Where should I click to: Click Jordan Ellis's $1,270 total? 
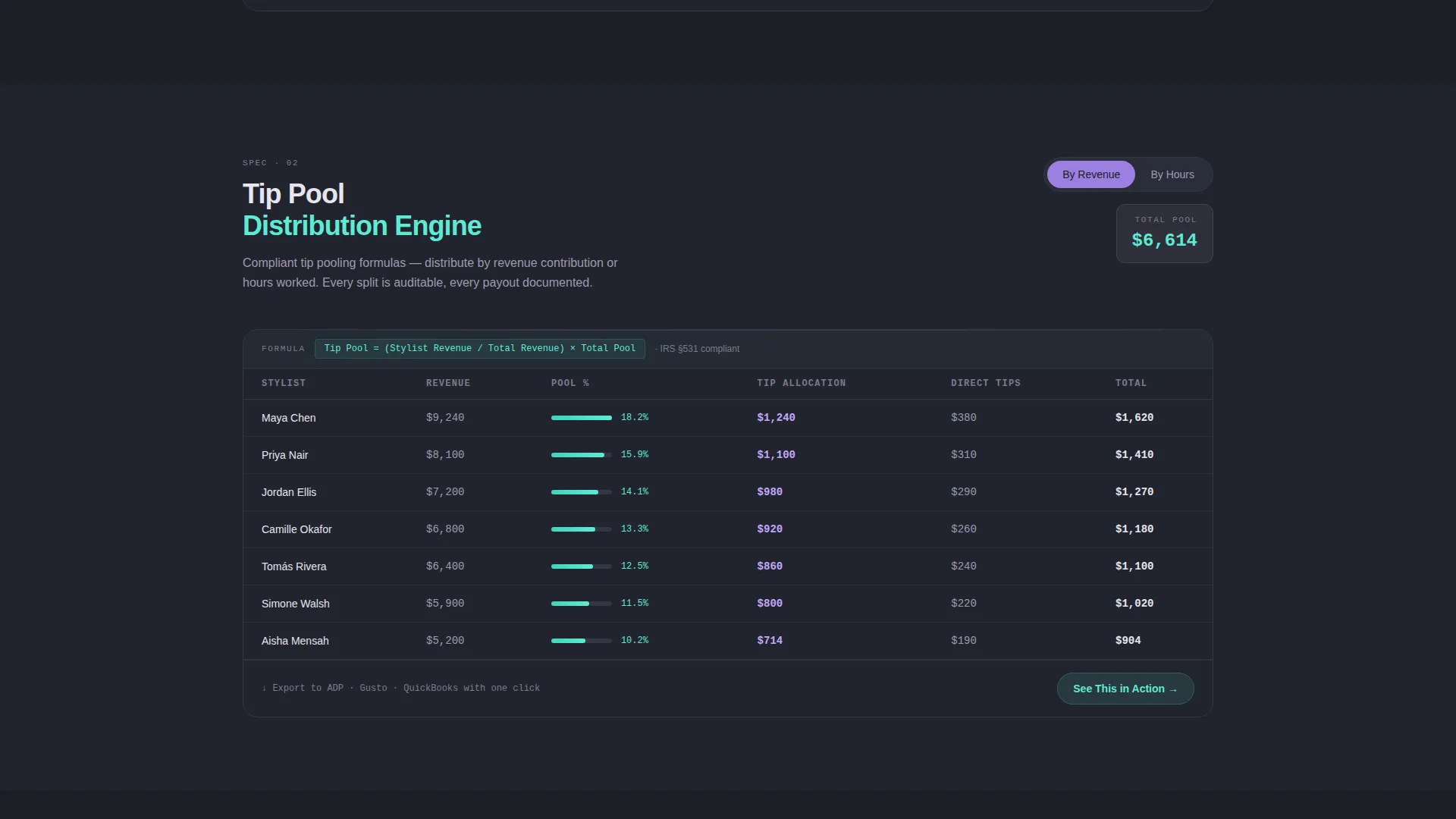click(1134, 492)
